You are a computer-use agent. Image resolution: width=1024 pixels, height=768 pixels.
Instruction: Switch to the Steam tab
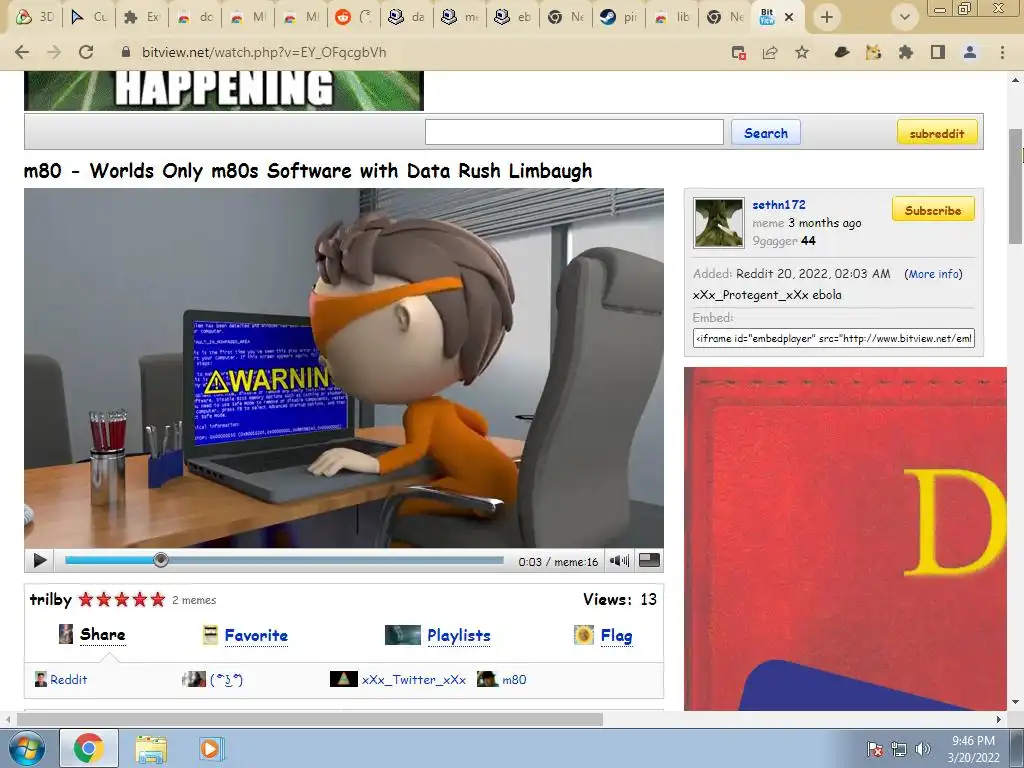click(618, 17)
